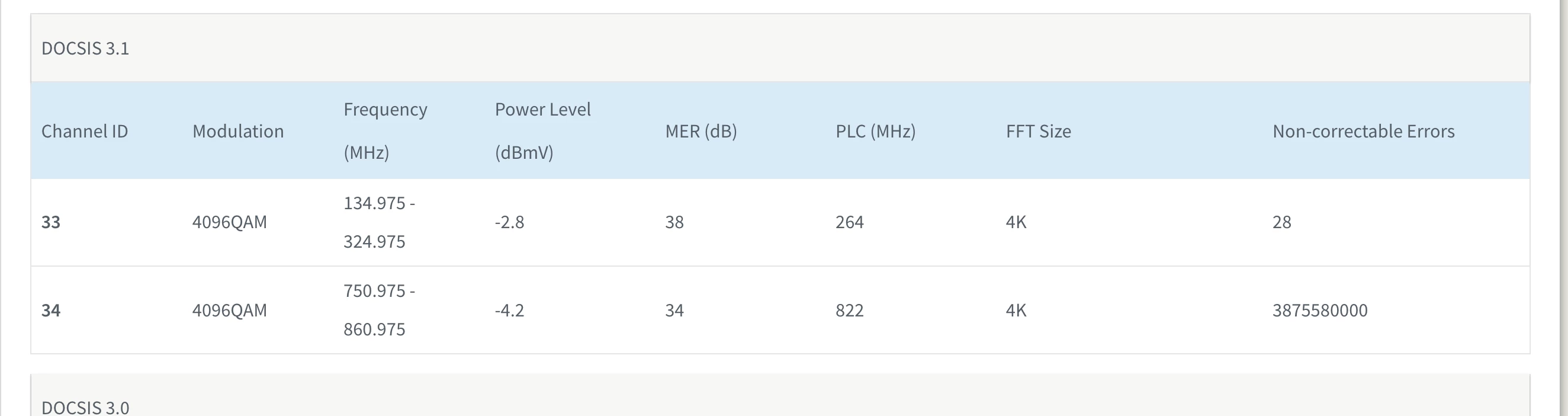Select channel ID 34 in first column
The height and width of the screenshot is (416, 1568).
click(51, 310)
